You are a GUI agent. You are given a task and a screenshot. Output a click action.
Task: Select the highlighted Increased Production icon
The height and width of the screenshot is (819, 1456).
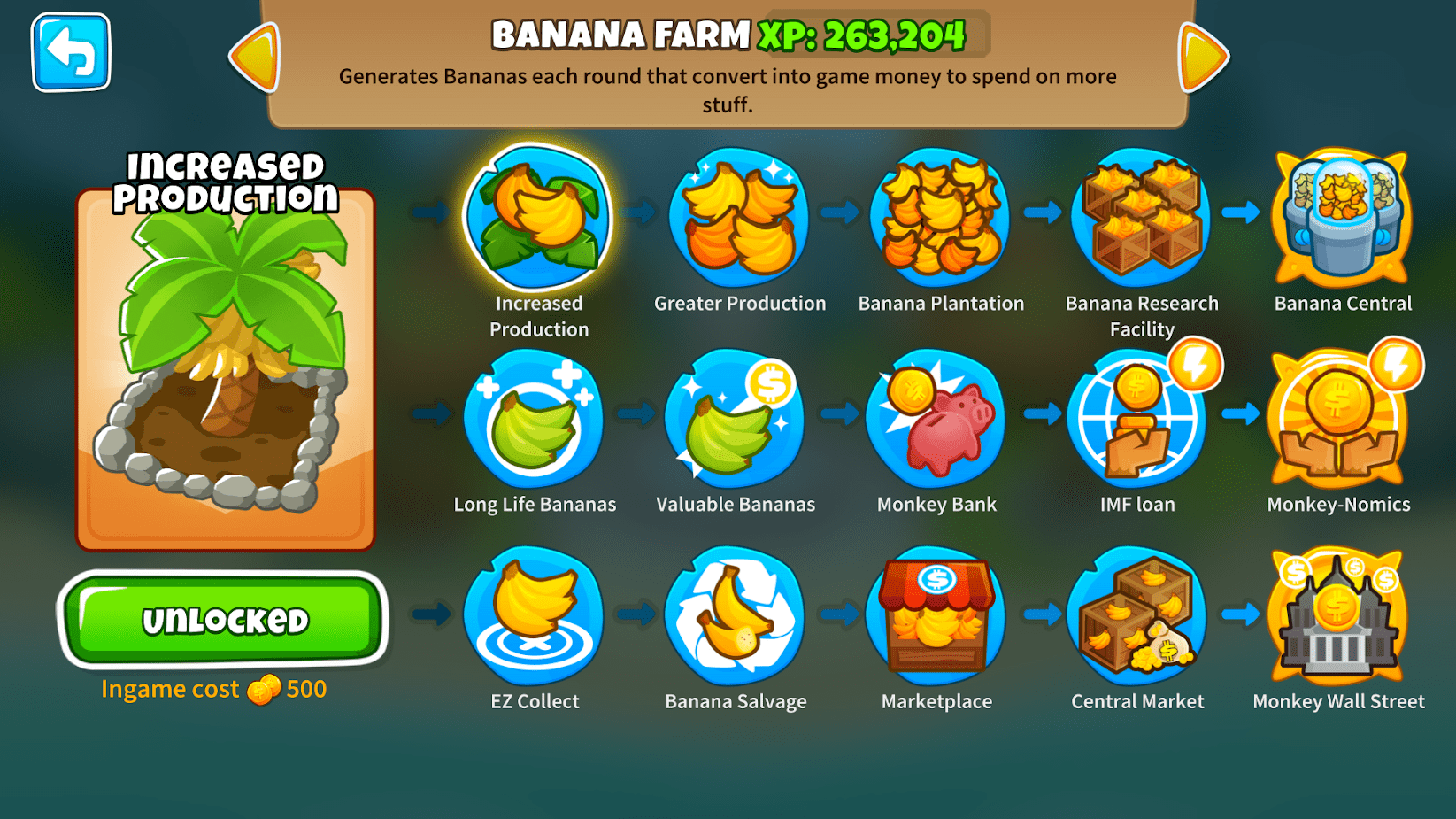(538, 218)
